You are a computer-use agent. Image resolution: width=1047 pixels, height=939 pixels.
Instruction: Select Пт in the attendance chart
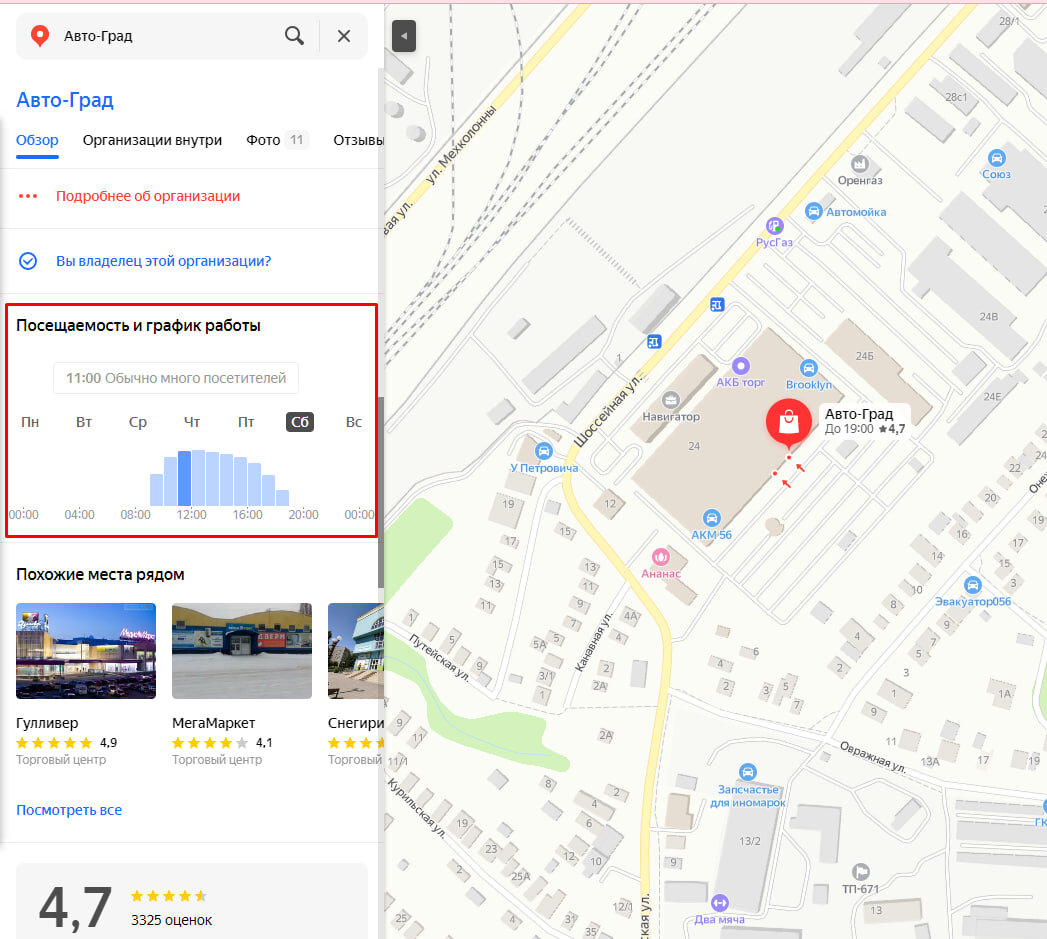246,422
